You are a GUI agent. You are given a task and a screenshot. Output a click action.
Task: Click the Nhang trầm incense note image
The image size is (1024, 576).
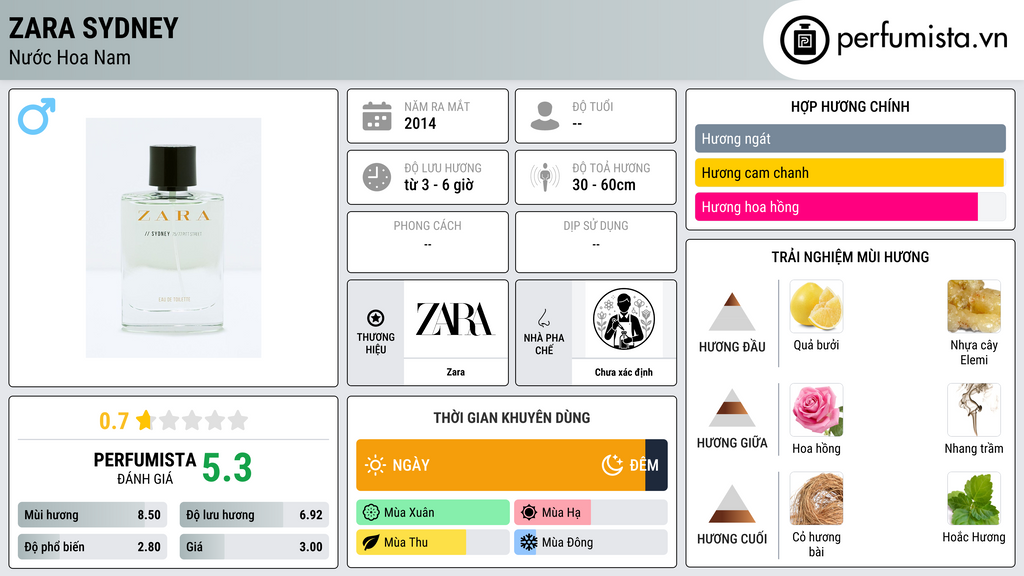pos(974,409)
